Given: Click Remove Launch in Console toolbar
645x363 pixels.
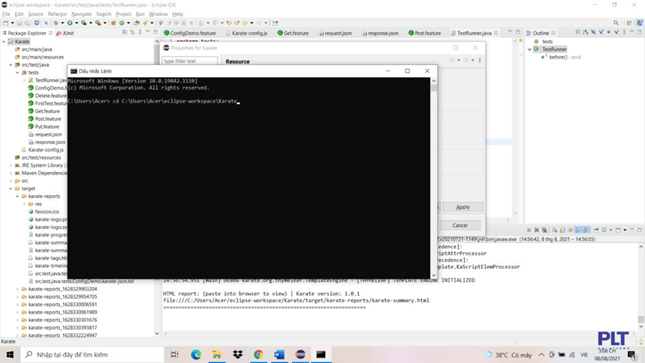Looking at the screenshot, I should pyautogui.click(x=536, y=230).
